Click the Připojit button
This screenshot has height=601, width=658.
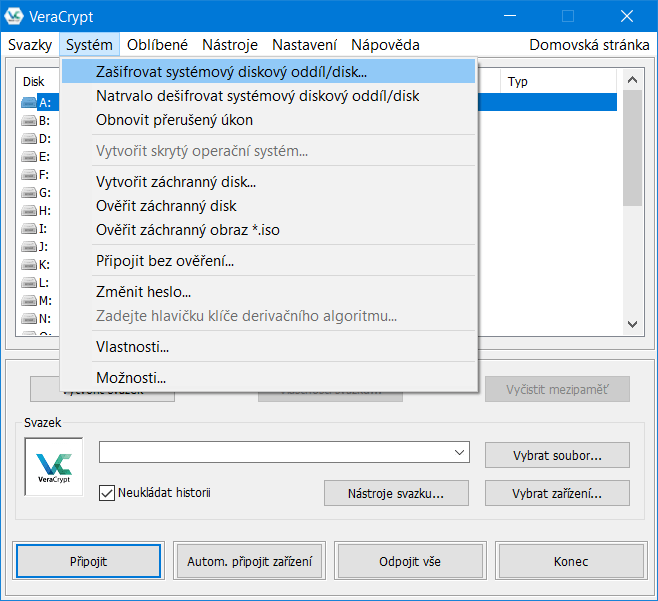[88, 561]
